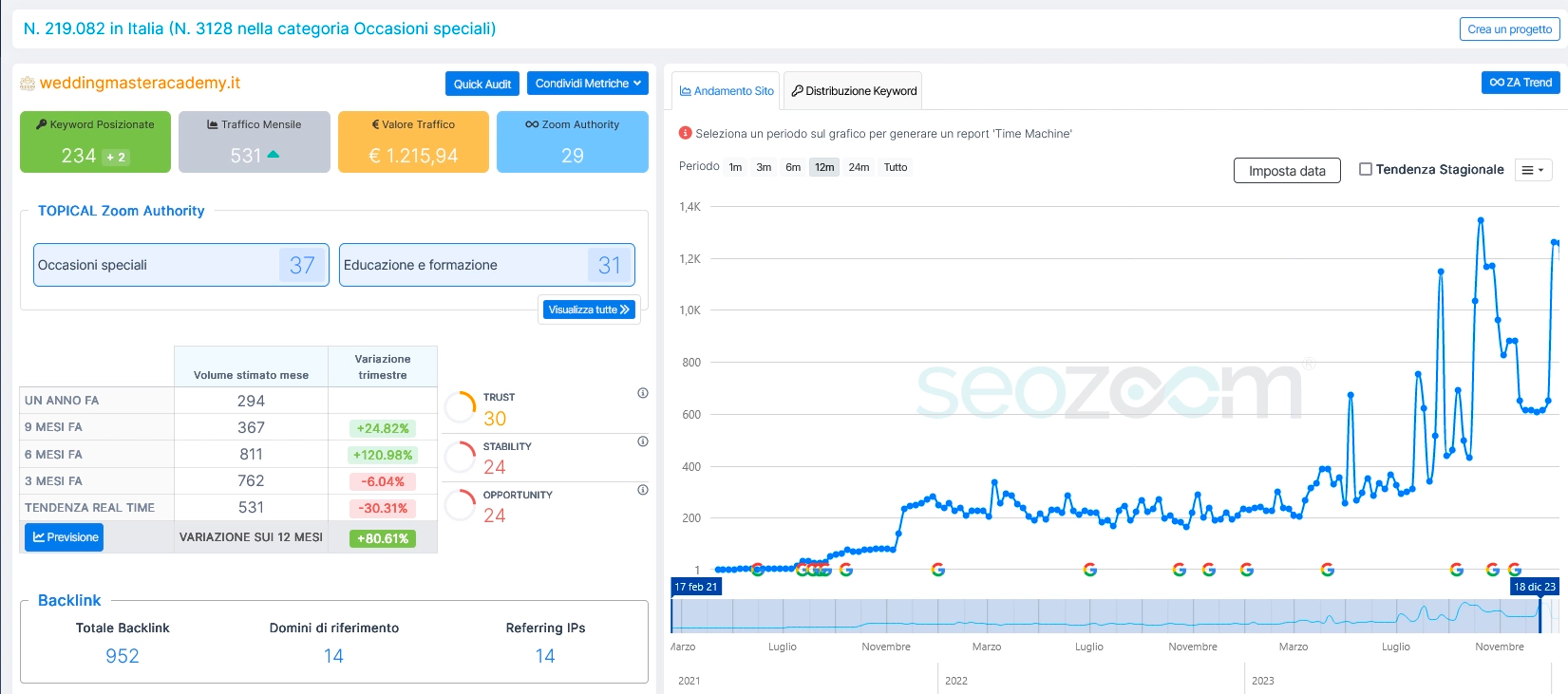Click the Keyword Posizionate key icon tile

pos(95,141)
